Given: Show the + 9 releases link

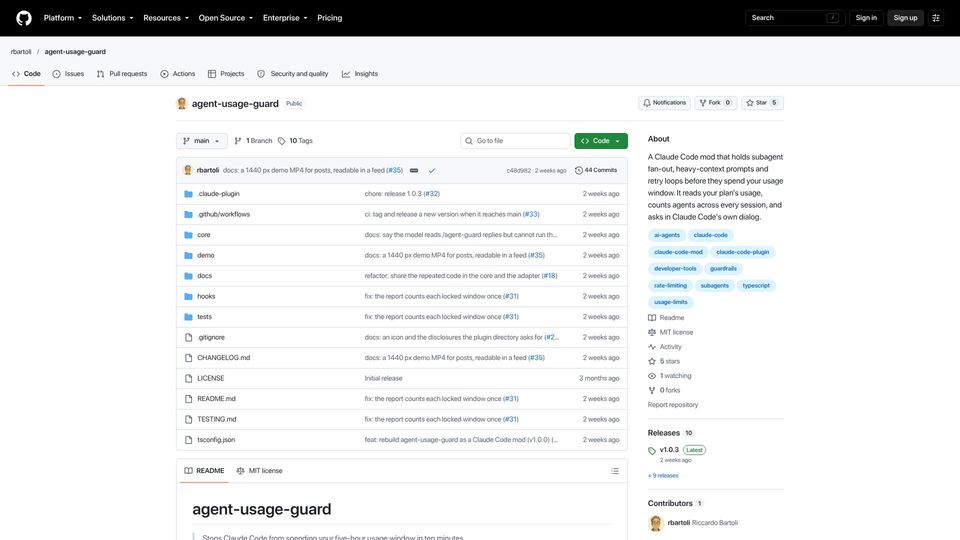Looking at the screenshot, I should click(x=663, y=476).
